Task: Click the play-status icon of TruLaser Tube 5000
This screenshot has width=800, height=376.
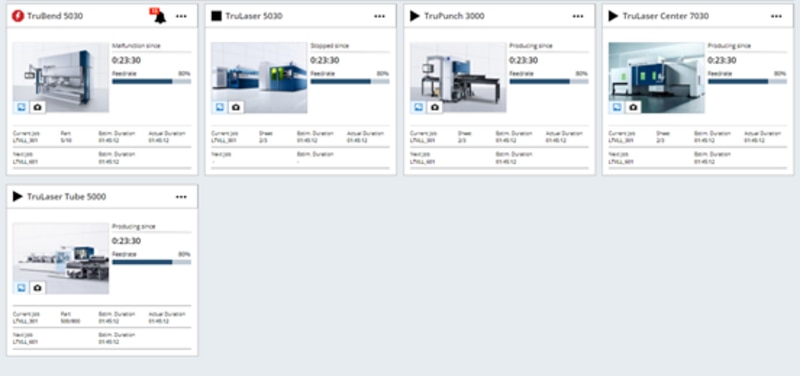Action: (18, 196)
